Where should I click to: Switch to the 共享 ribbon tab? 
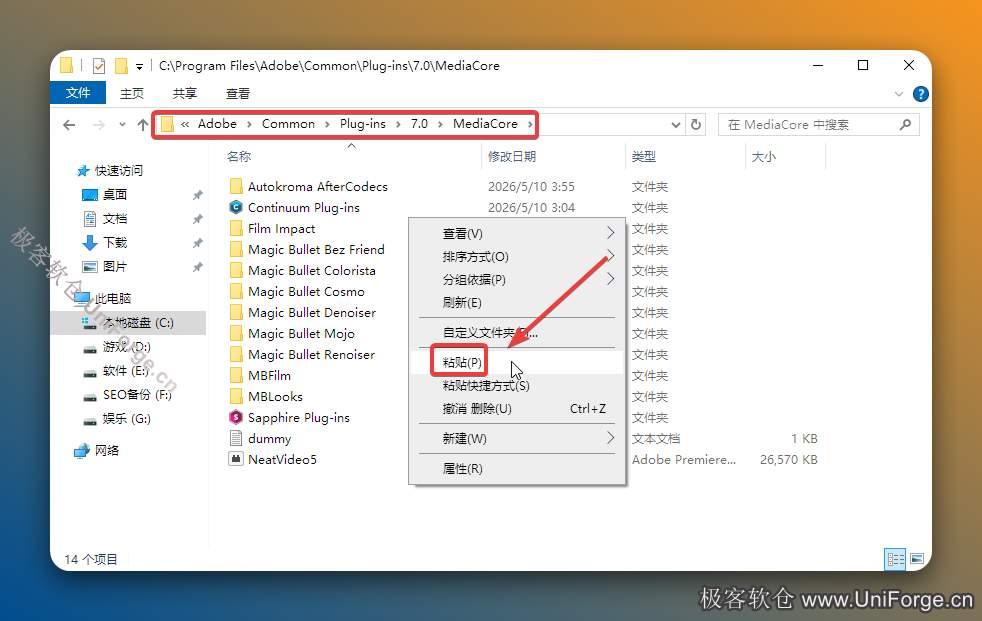point(185,93)
